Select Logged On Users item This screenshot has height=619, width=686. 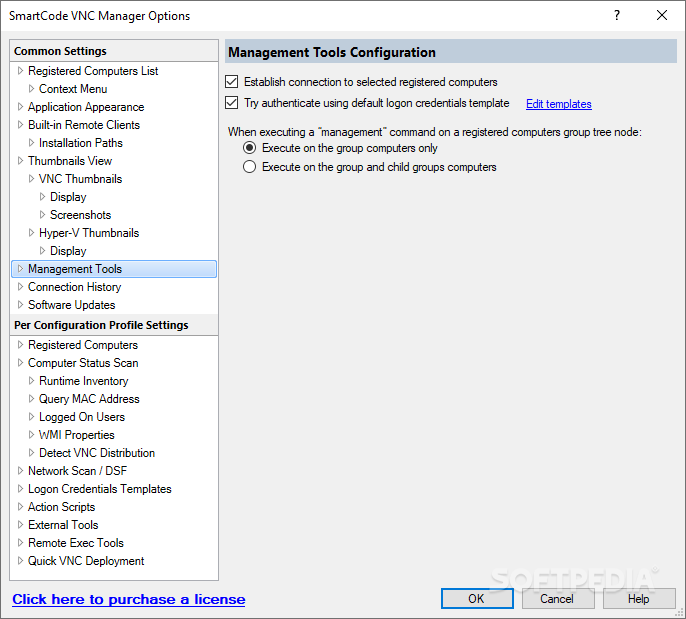pos(82,417)
